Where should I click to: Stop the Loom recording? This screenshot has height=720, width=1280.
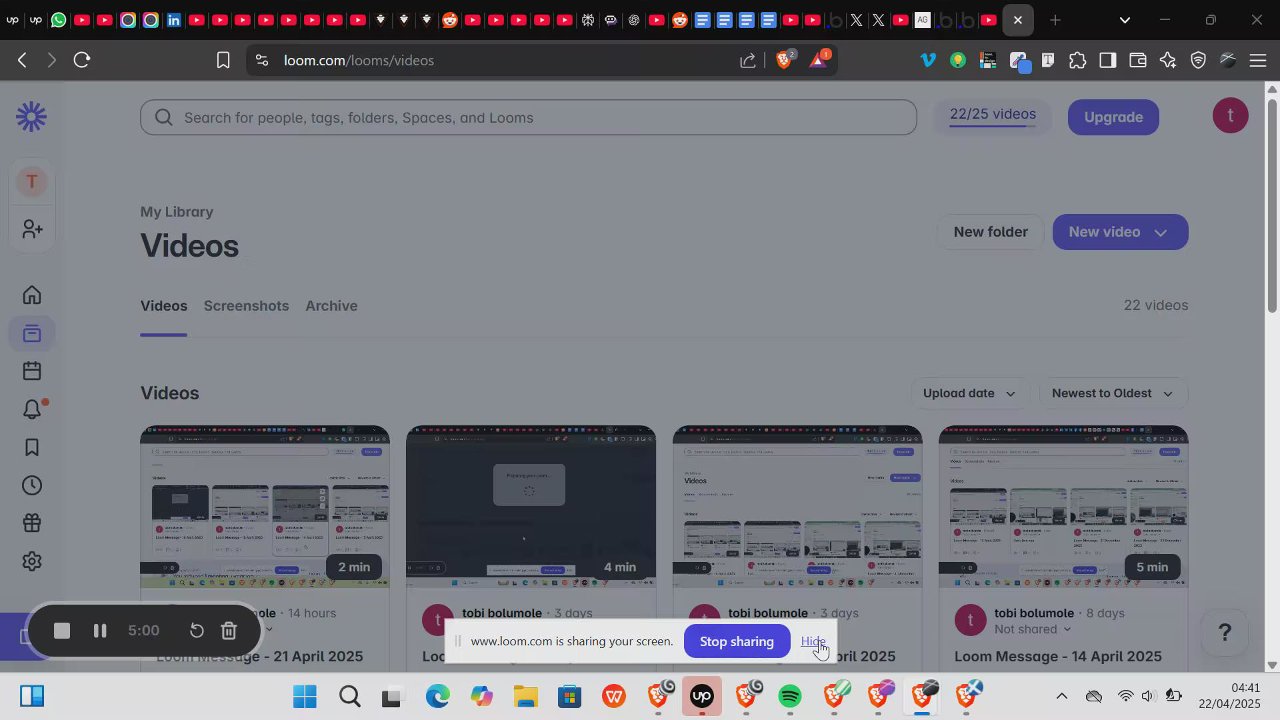pyautogui.click(x=61, y=631)
